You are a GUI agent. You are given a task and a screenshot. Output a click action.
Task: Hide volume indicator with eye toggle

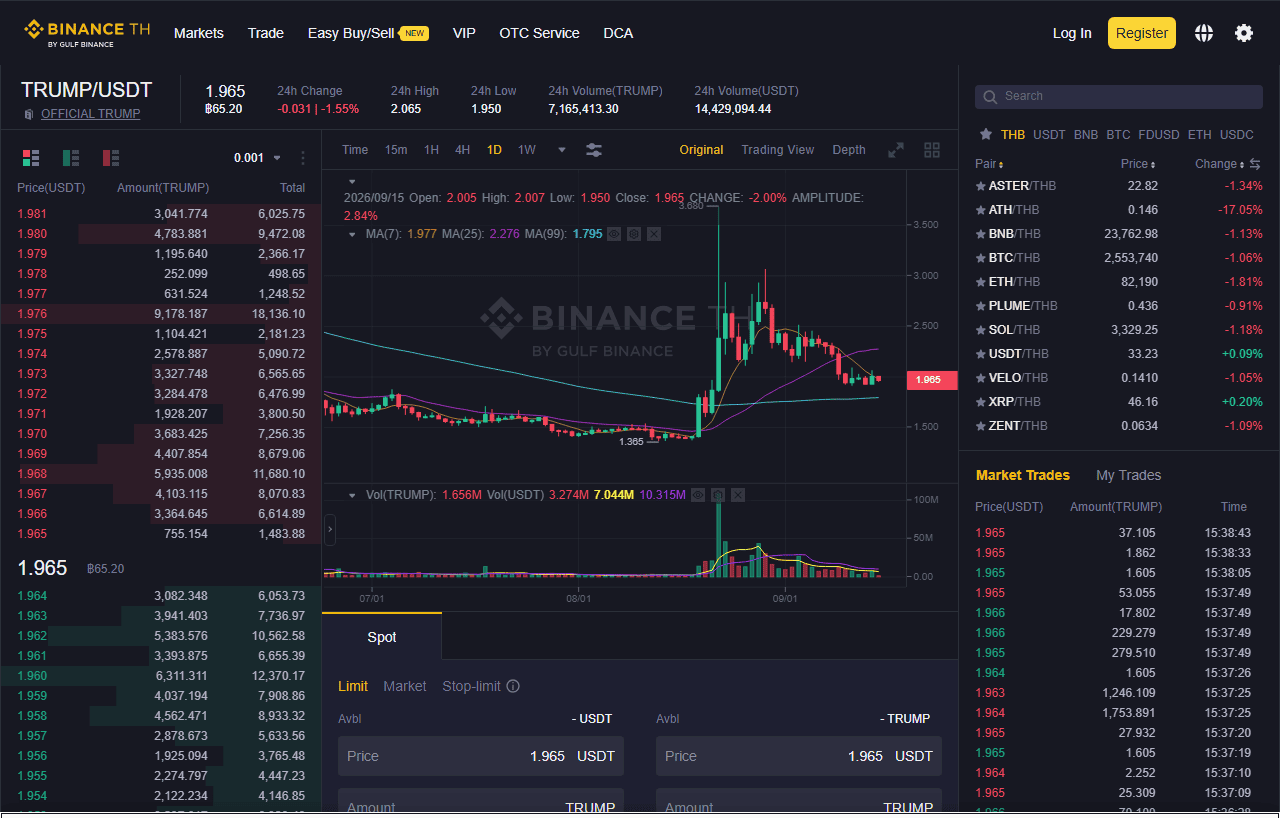tap(698, 495)
